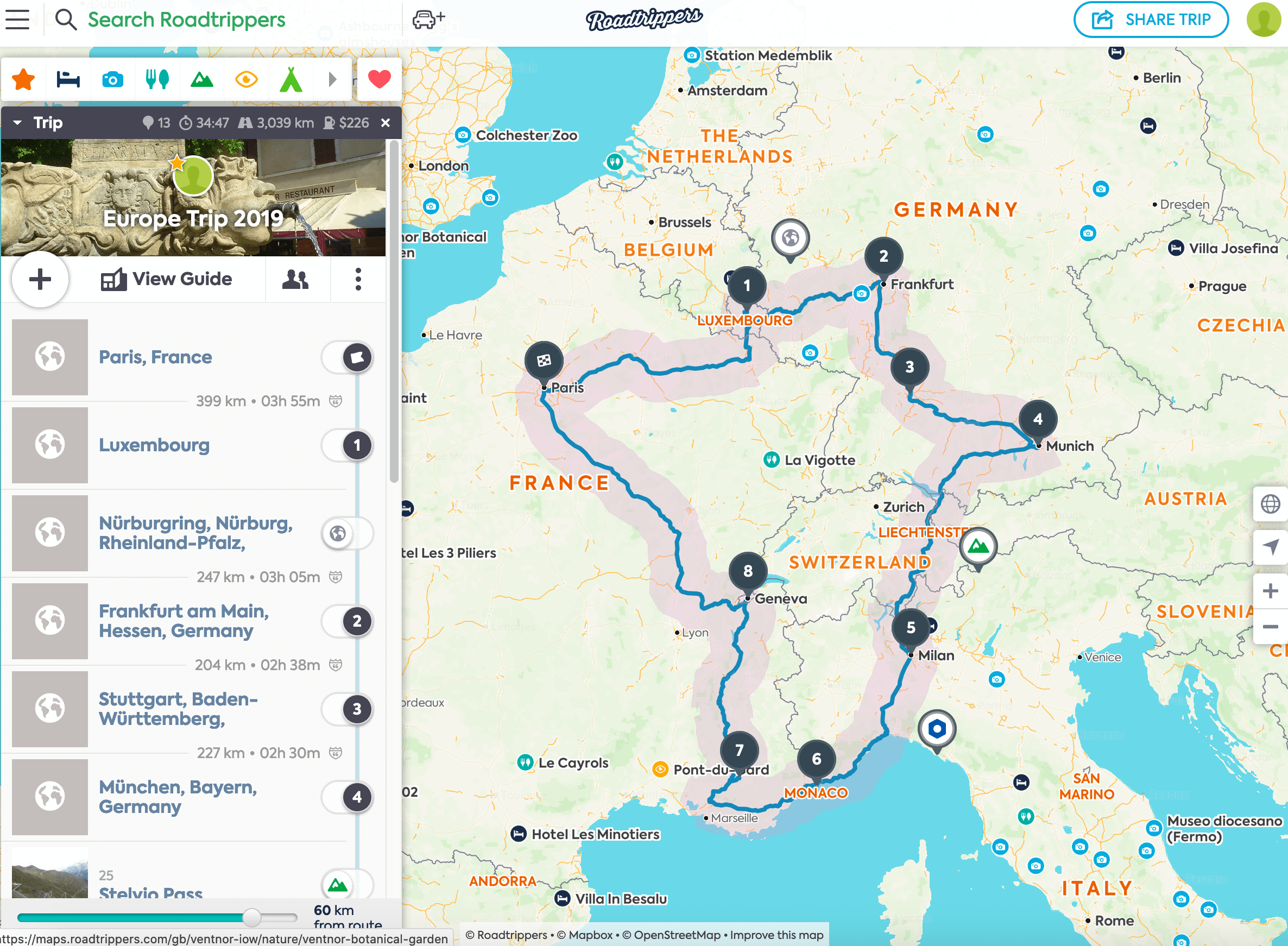
Task: Click the 399 km leg info icon
Action: tap(336, 401)
